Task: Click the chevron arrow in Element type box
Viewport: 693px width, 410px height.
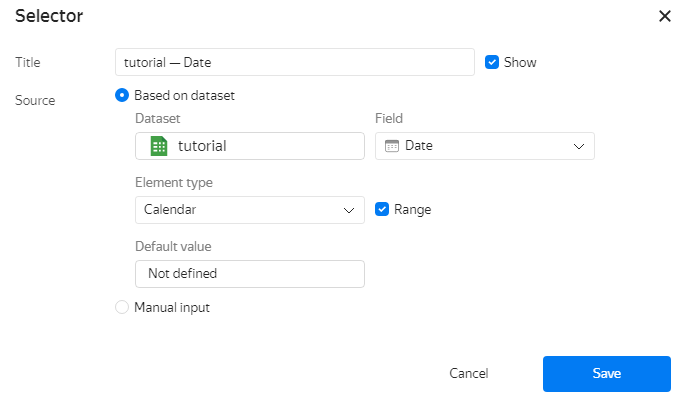Action: pos(348,210)
